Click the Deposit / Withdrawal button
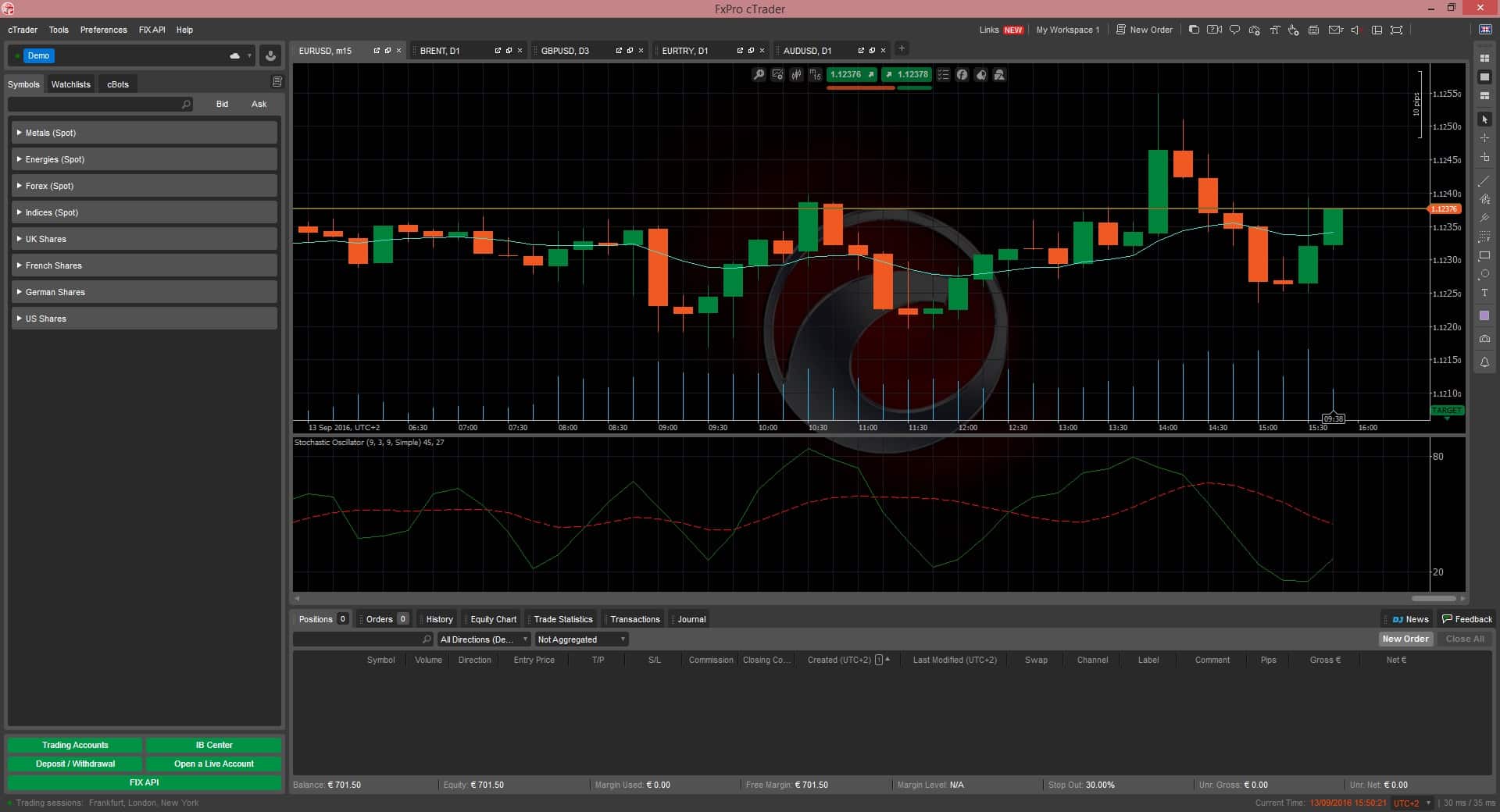The image size is (1500, 812). (x=75, y=764)
